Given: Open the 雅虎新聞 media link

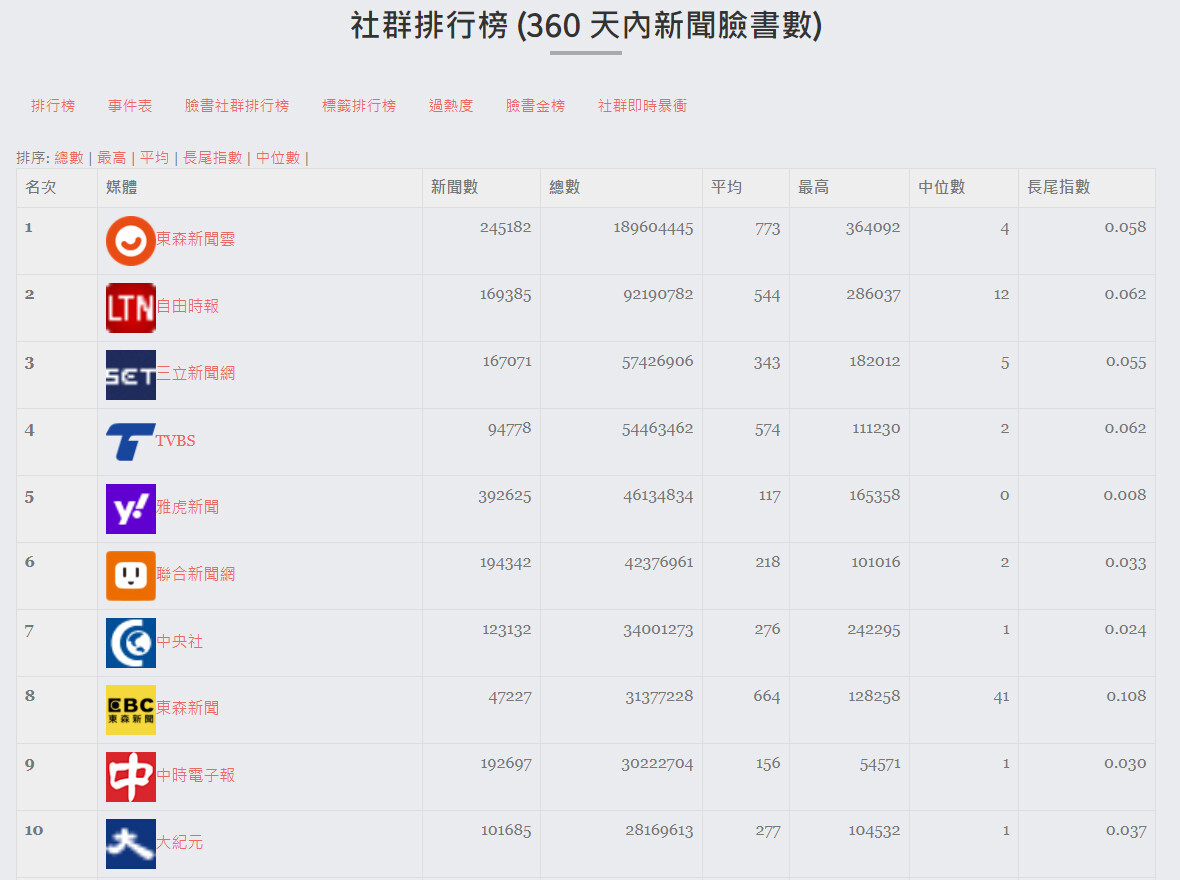Looking at the screenshot, I should 187,507.
